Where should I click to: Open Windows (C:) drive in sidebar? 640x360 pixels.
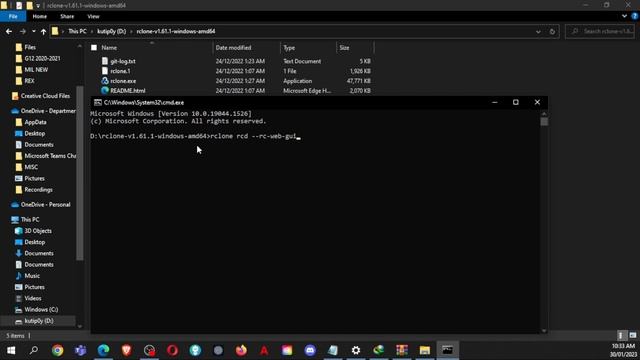[41, 310]
